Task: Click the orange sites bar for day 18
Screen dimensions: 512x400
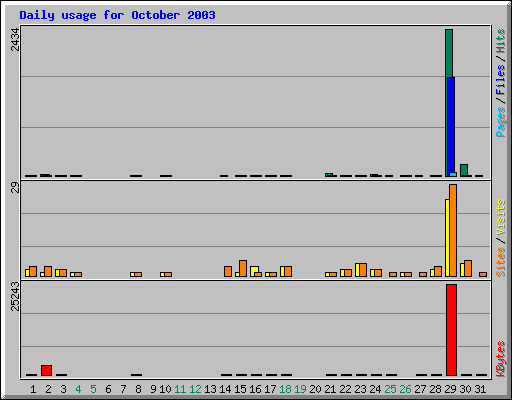Action: (x=288, y=271)
